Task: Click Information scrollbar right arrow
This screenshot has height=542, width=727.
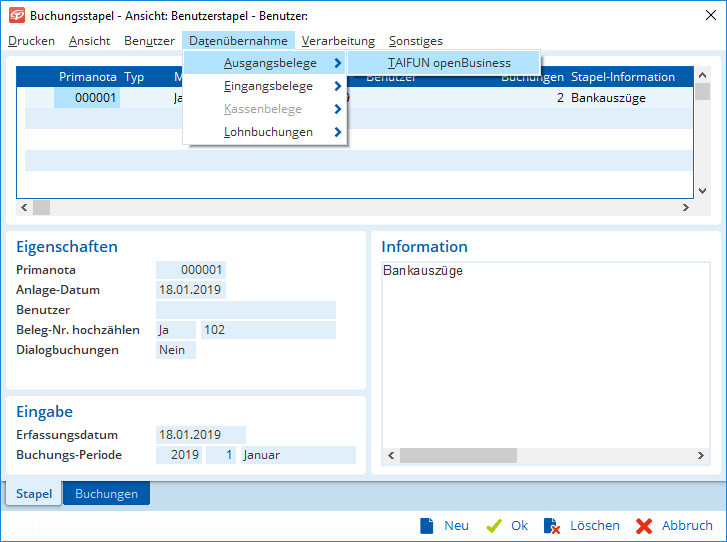Action: click(701, 455)
